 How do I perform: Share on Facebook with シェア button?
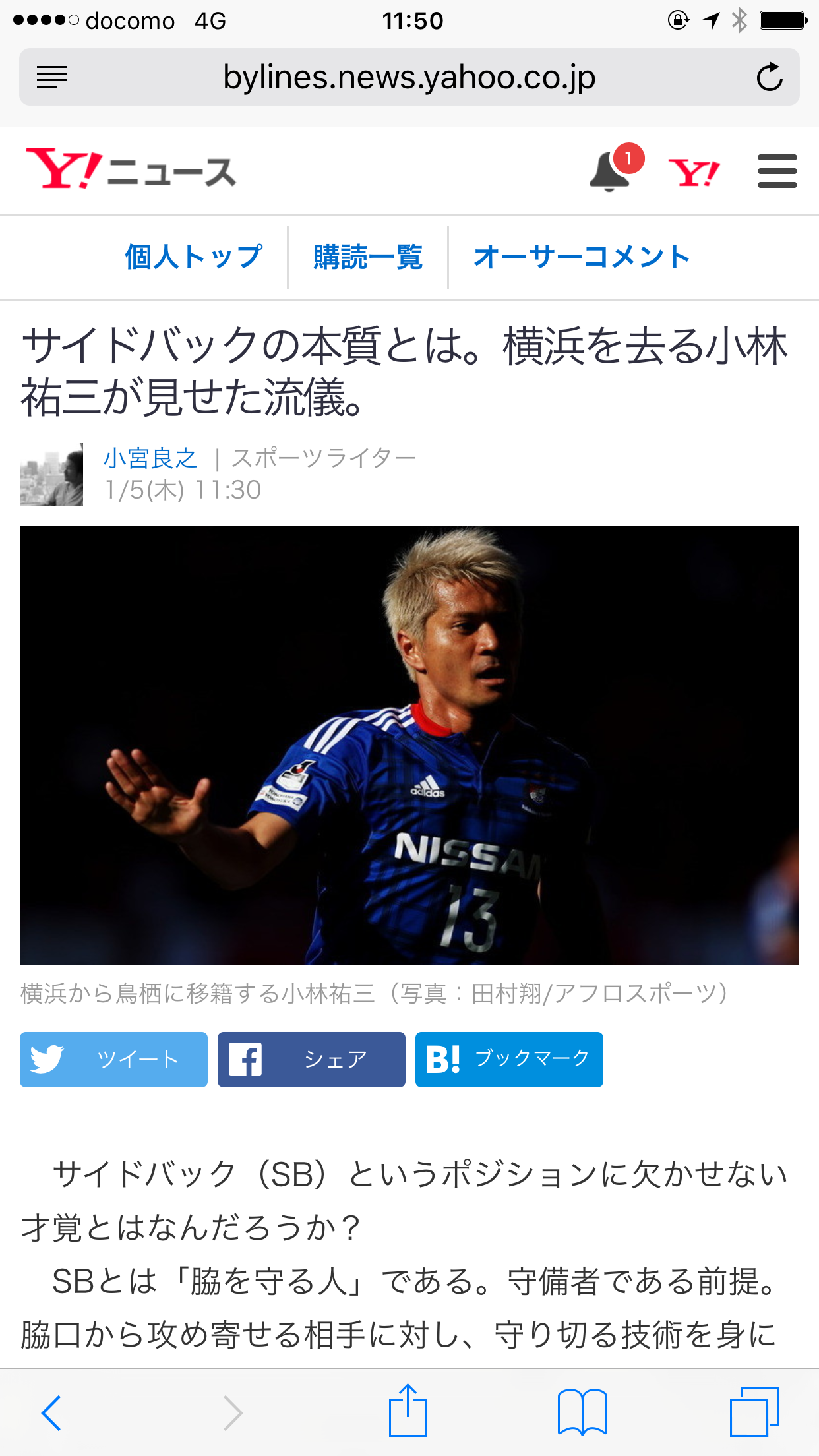click(x=311, y=1060)
